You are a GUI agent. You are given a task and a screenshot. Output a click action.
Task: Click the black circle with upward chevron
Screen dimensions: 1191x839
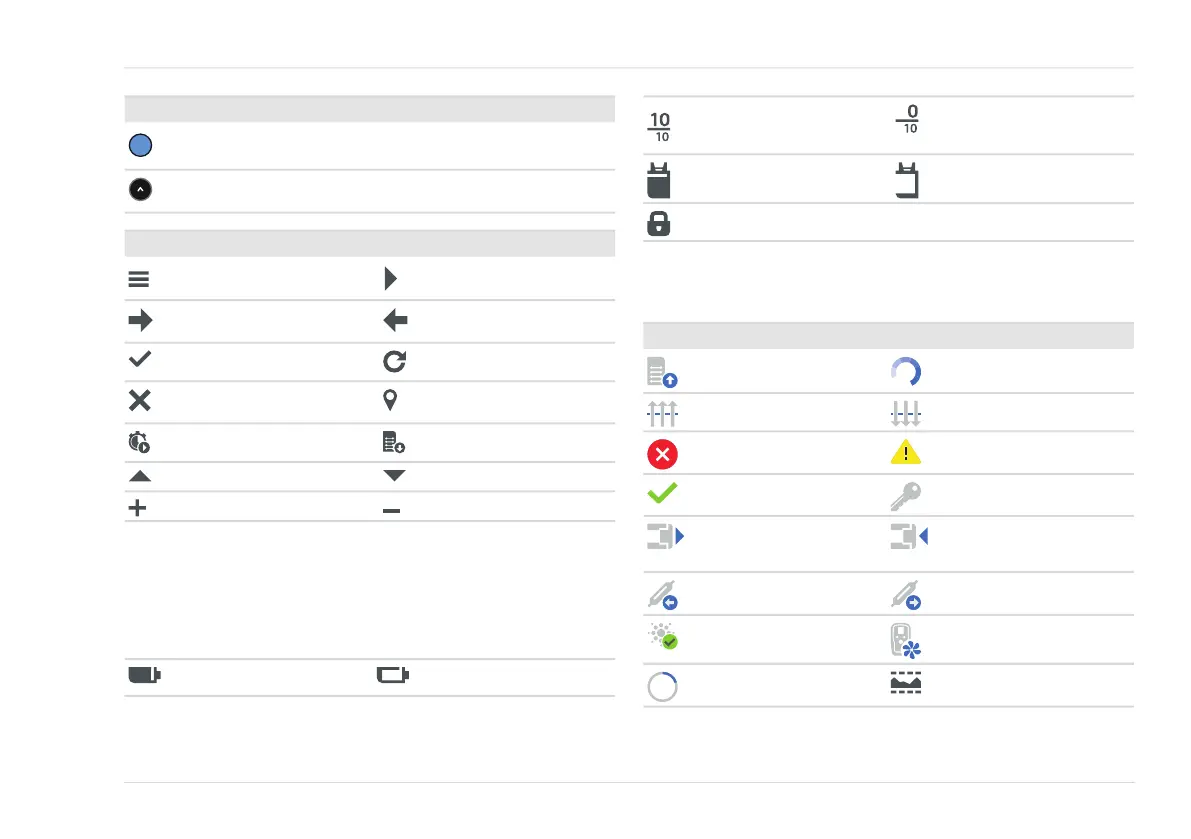tap(141, 189)
